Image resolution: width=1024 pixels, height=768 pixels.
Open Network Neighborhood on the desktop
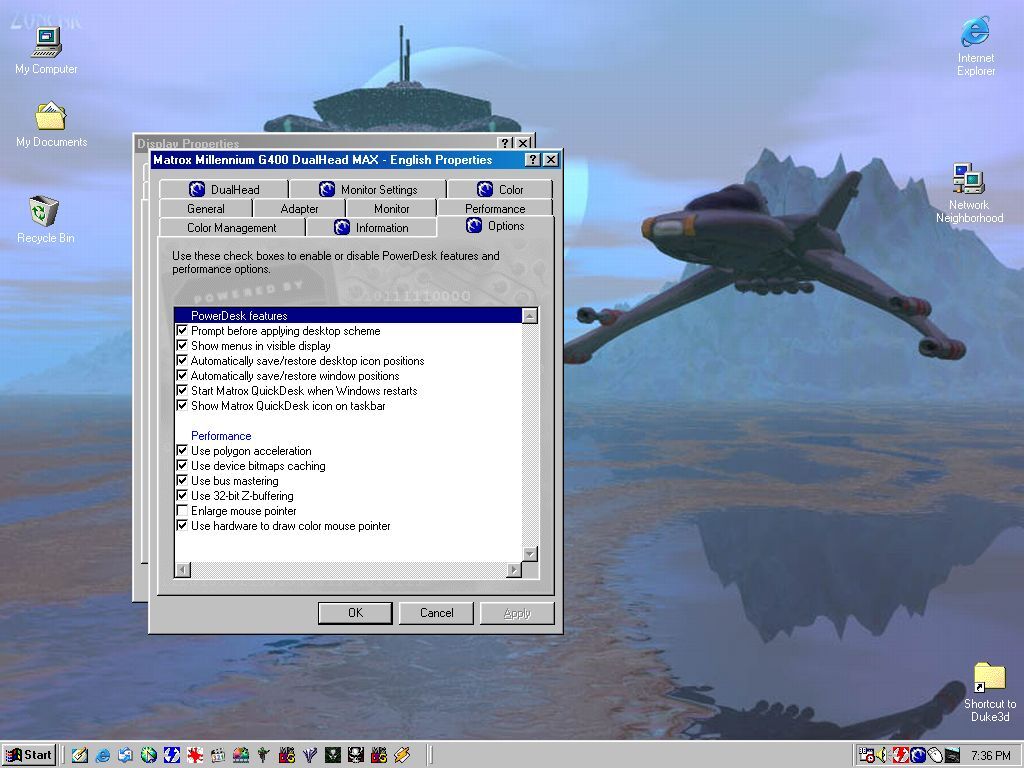[x=968, y=180]
